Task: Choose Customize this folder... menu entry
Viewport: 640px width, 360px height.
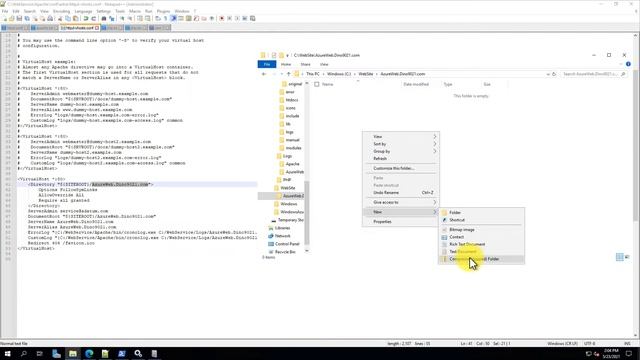Action: click(x=401, y=168)
